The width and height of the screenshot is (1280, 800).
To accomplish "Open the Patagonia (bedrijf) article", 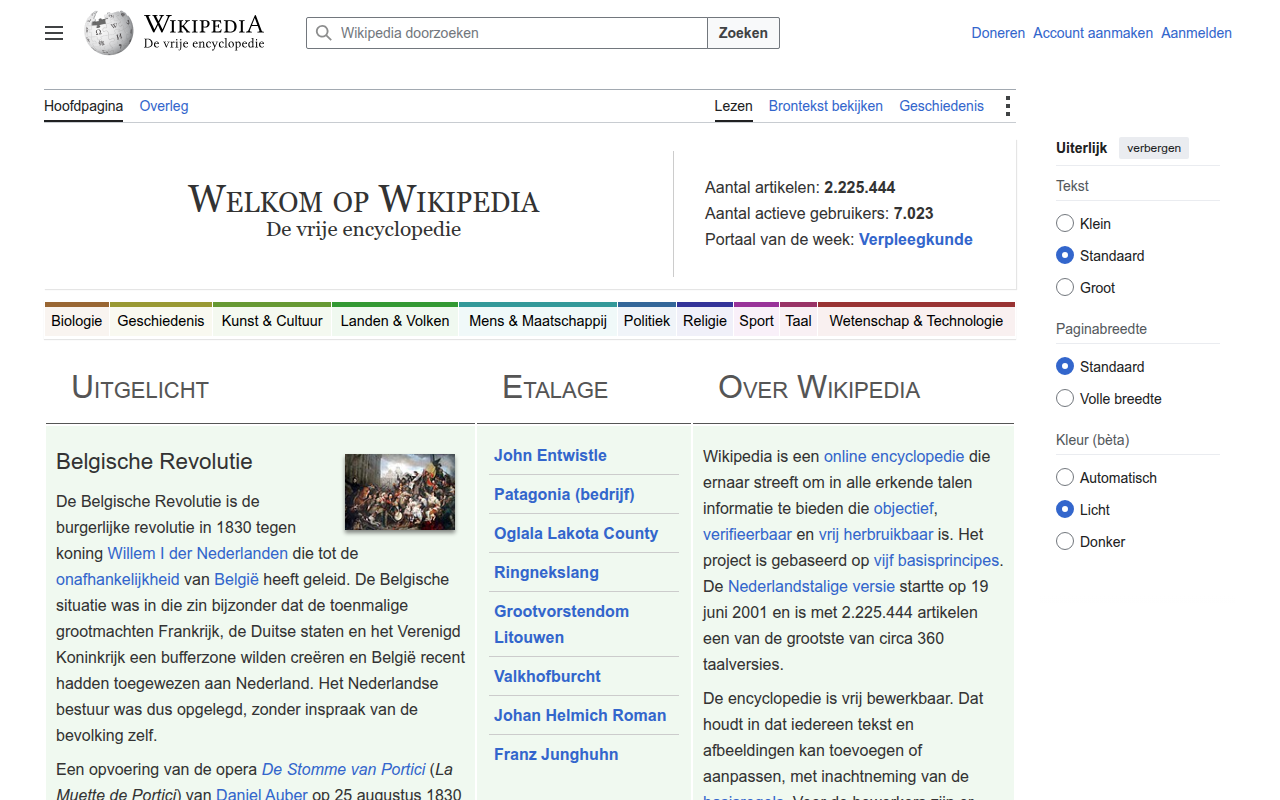I will (564, 495).
